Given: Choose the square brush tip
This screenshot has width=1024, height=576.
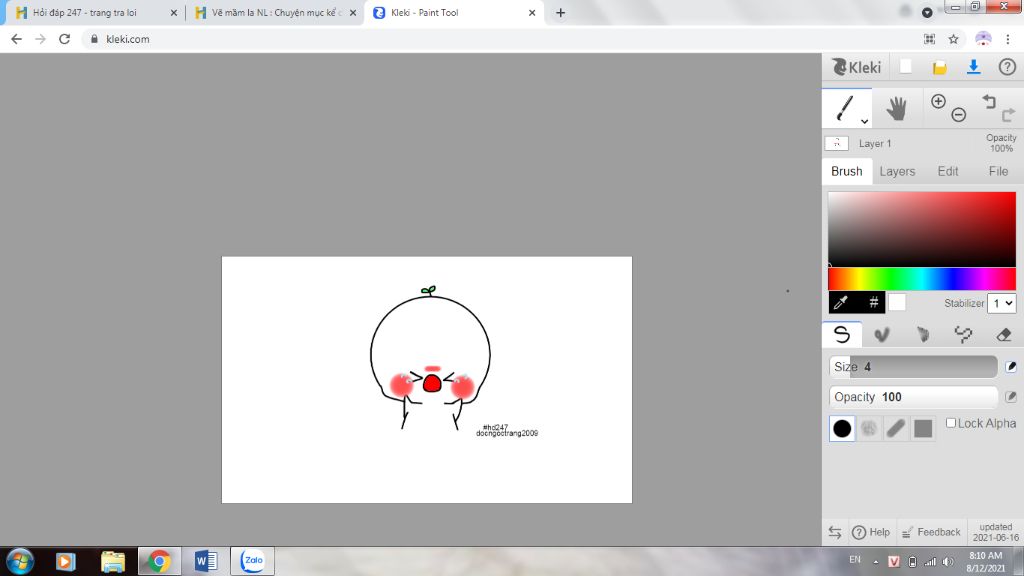Looking at the screenshot, I should 923,428.
